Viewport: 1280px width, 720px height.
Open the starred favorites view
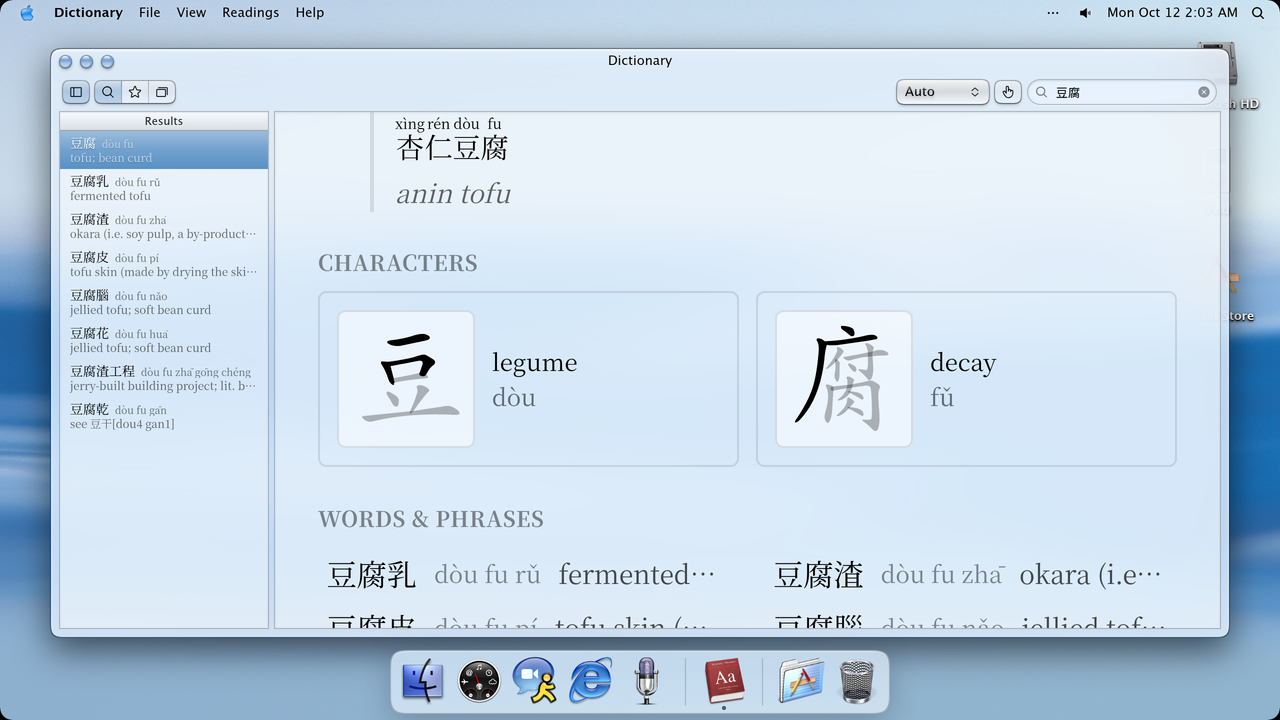[x=135, y=92]
